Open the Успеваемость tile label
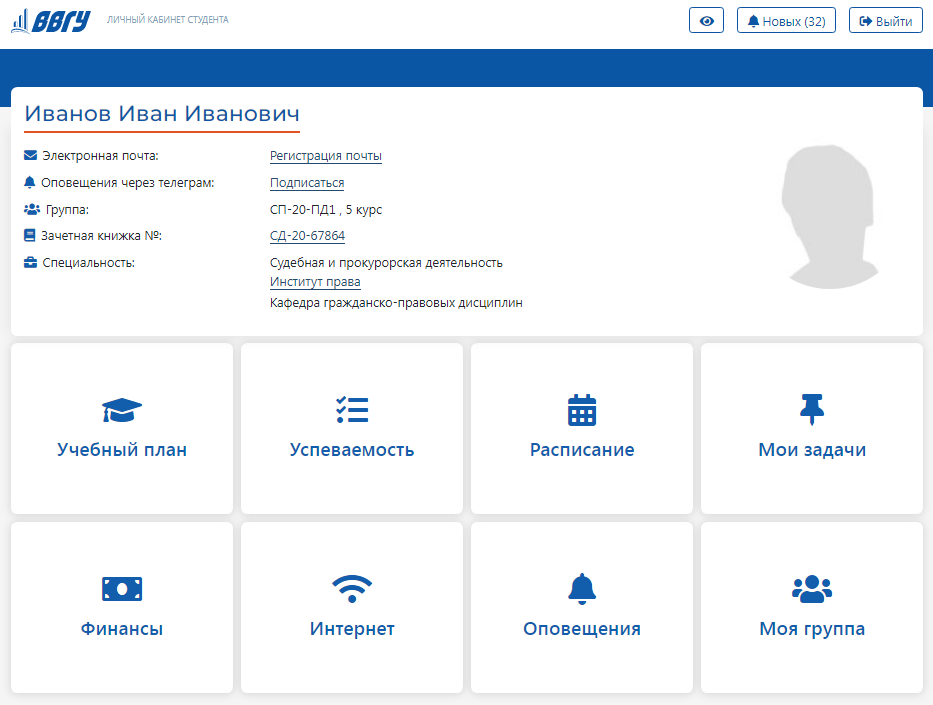 [352, 450]
